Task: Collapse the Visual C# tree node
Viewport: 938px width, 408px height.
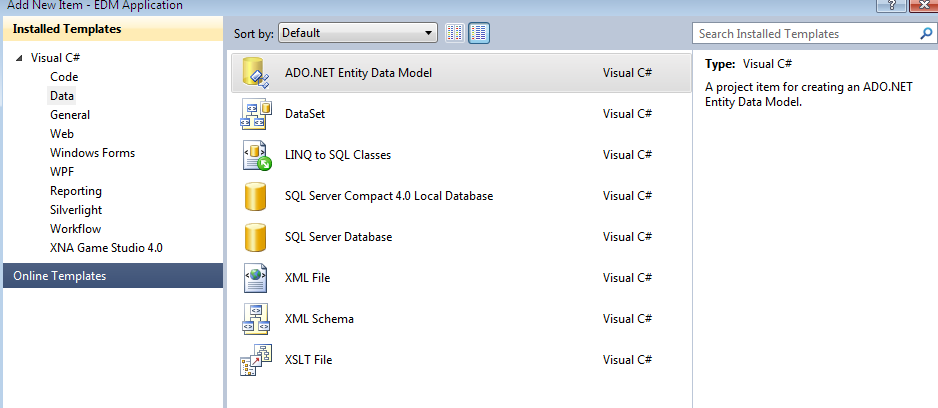Action: 18,59
